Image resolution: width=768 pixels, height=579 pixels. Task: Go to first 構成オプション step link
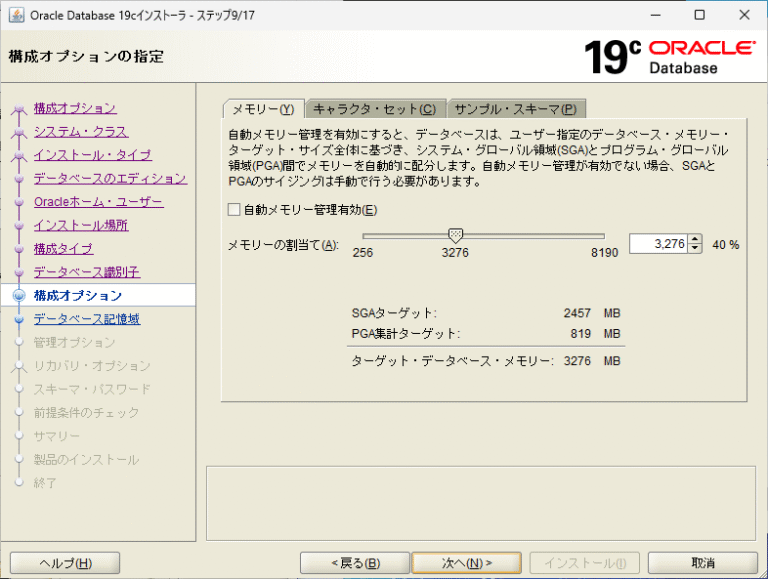coord(75,108)
